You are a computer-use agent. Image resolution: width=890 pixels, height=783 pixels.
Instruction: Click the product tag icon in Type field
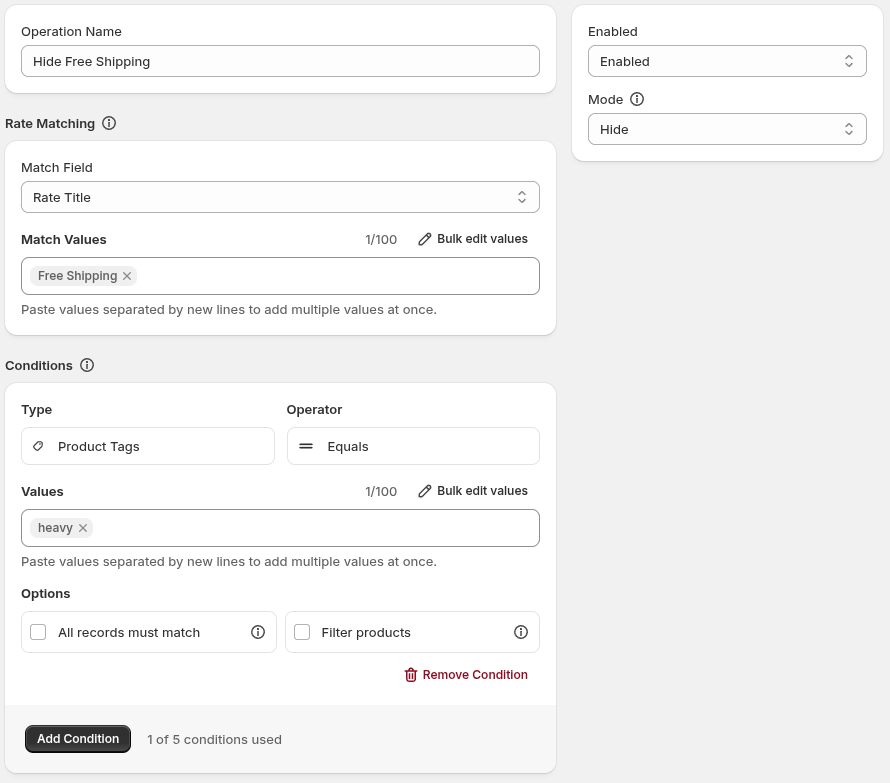(x=38, y=446)
